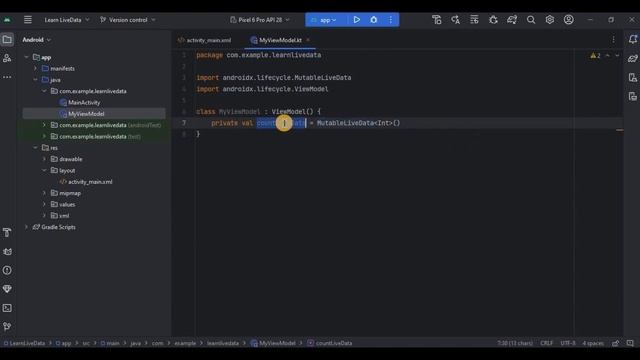The width and height of the screenshot is (640, 360).
Task: Click line 7 gutter number
Action: coord(184,122)
